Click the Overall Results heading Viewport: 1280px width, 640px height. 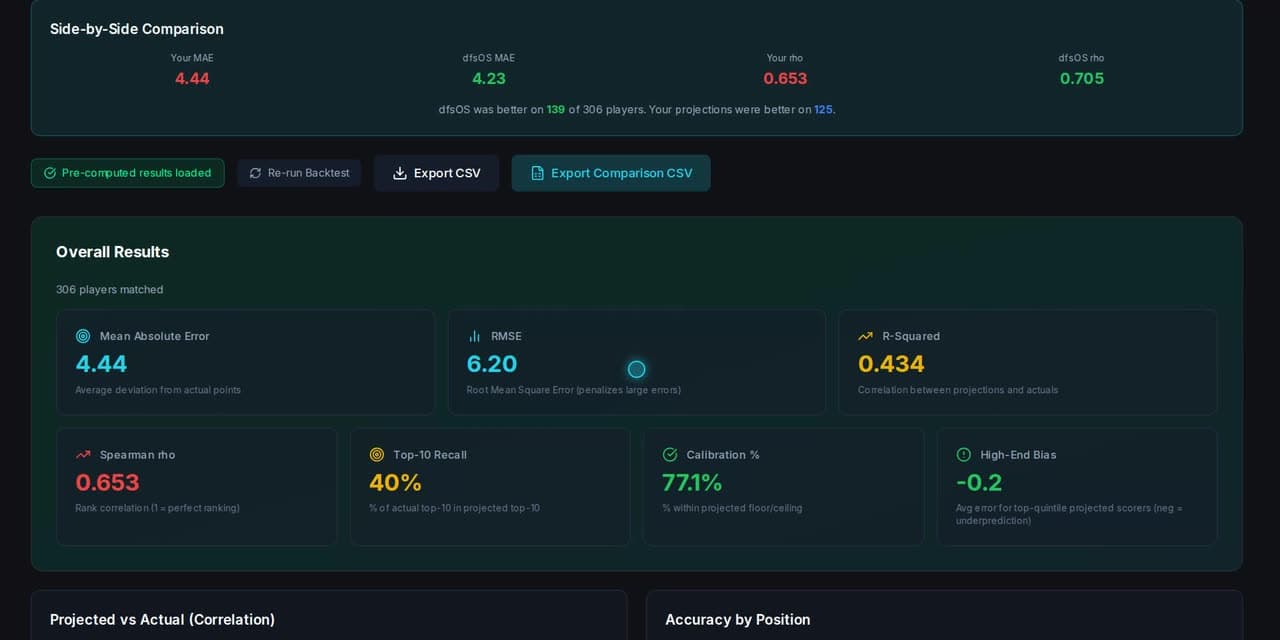tap(112, 252)
